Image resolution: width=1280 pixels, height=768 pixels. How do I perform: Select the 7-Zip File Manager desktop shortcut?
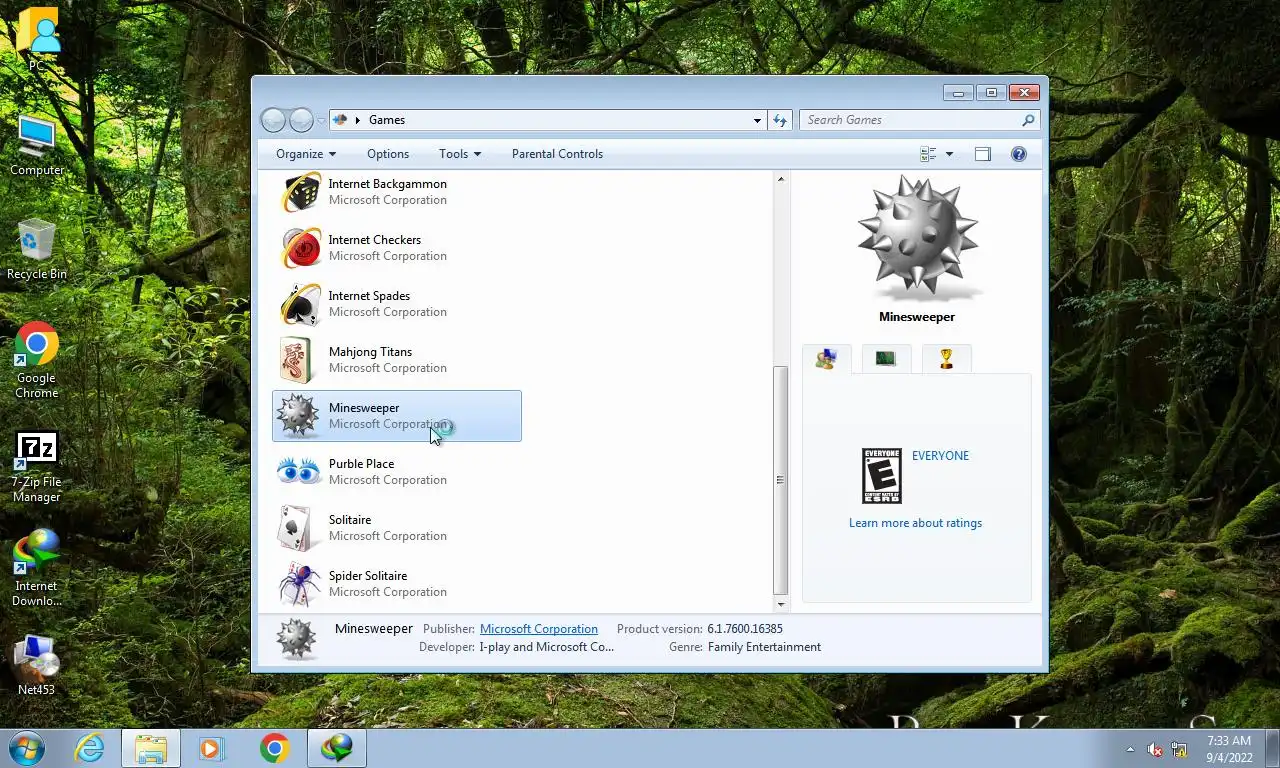point(37,467)
